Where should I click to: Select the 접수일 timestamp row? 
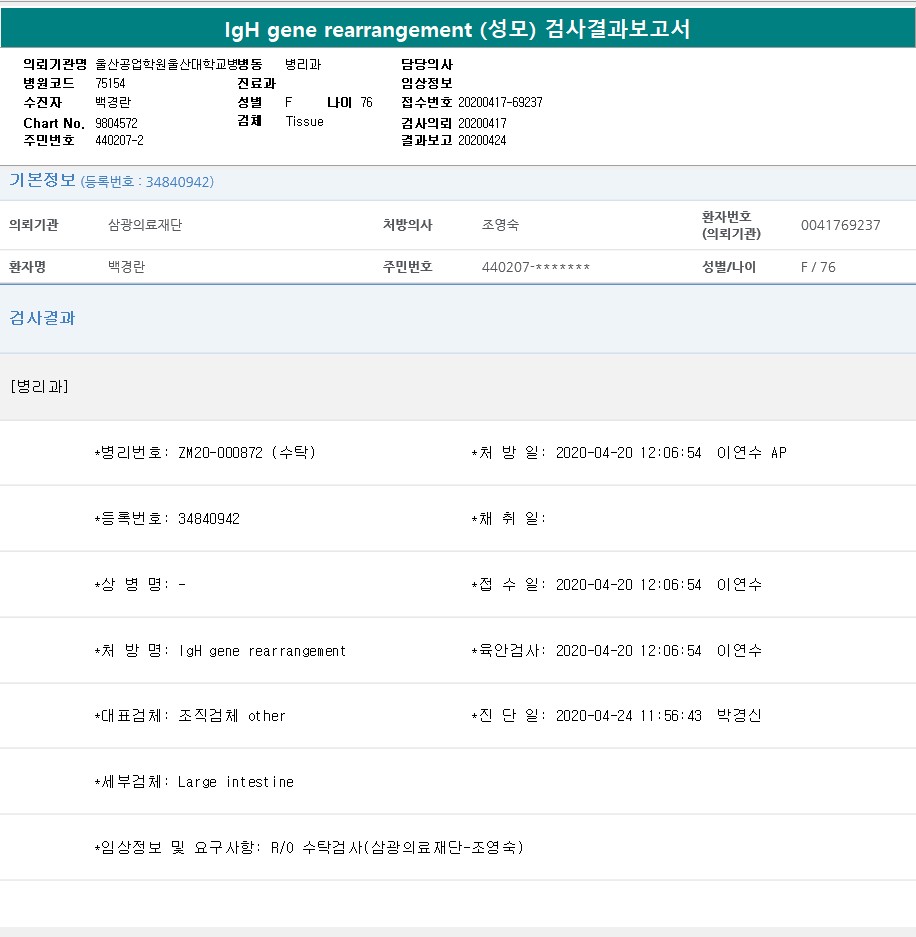point(616,584)
